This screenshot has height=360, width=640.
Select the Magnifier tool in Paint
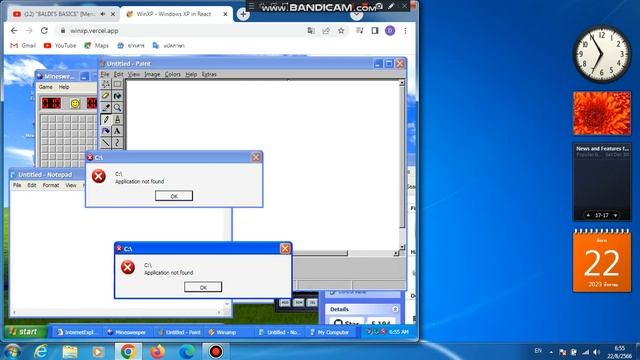[118, 108]
